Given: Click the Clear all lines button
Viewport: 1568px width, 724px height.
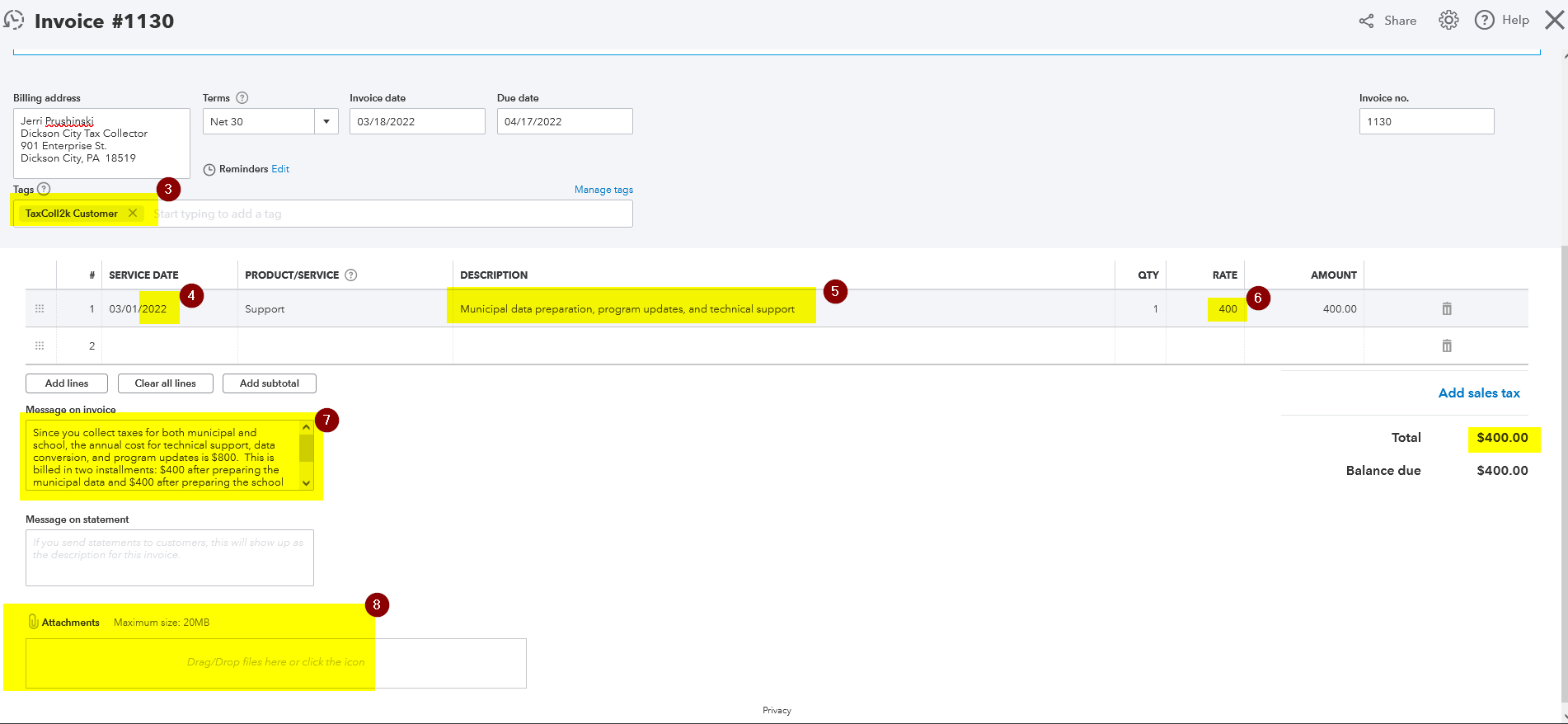Looking at the screenshot, I should (x=166, y=383).
